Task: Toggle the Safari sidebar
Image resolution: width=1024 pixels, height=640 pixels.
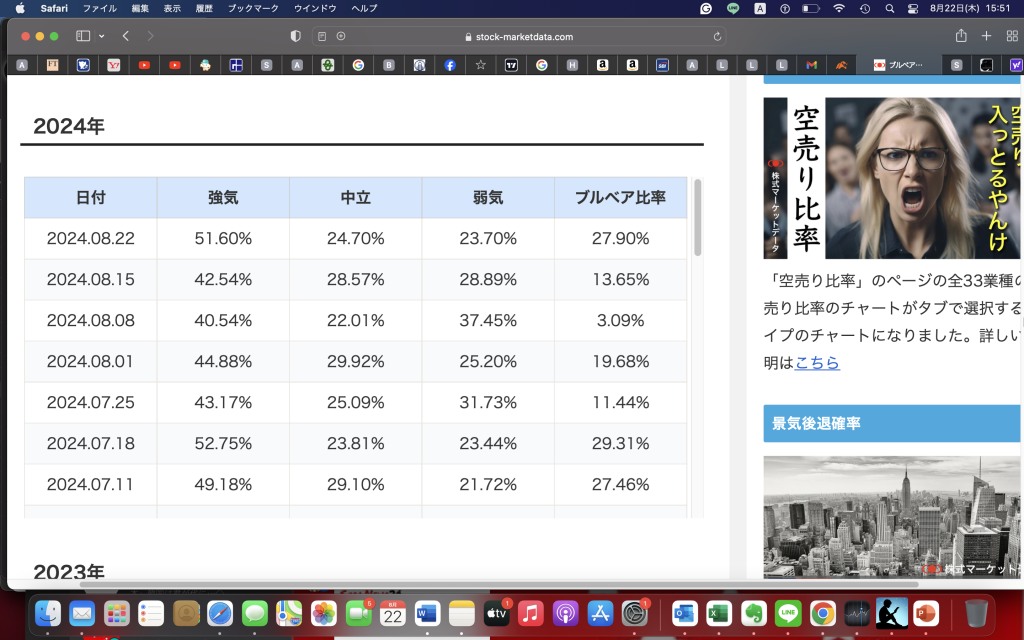Action: 81,35
